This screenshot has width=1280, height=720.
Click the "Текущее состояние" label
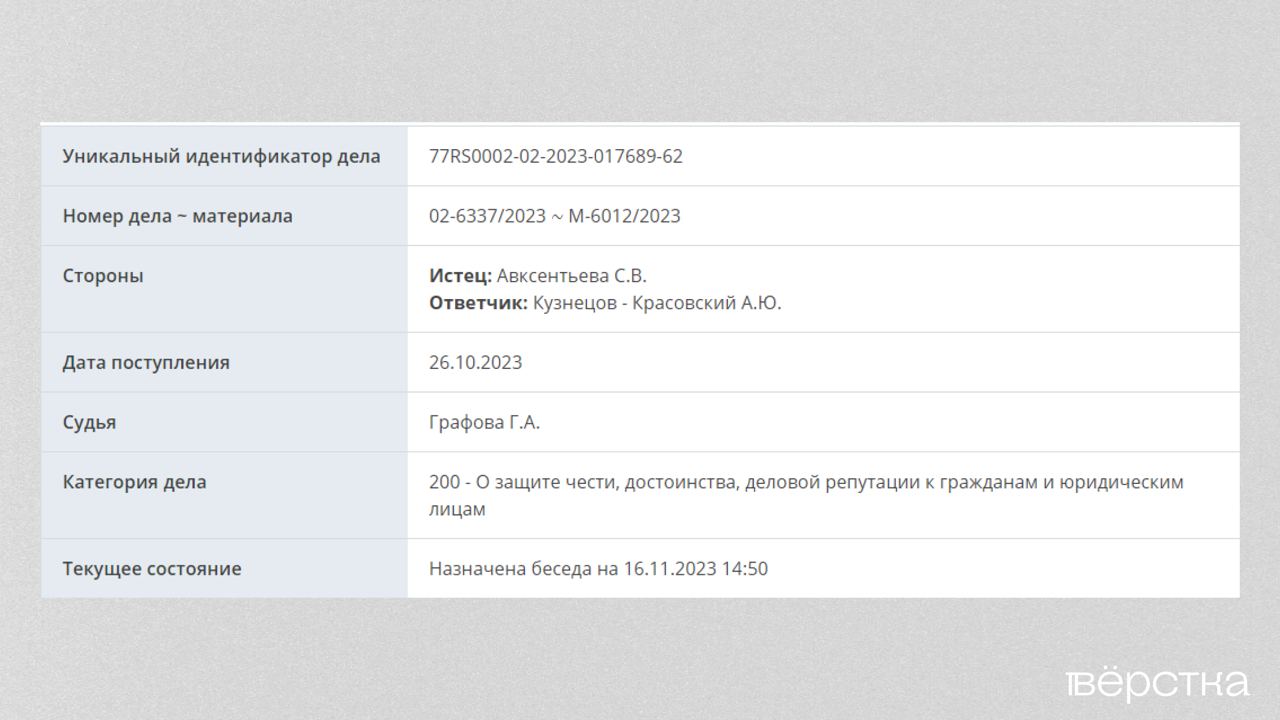(x=152, y=569)
